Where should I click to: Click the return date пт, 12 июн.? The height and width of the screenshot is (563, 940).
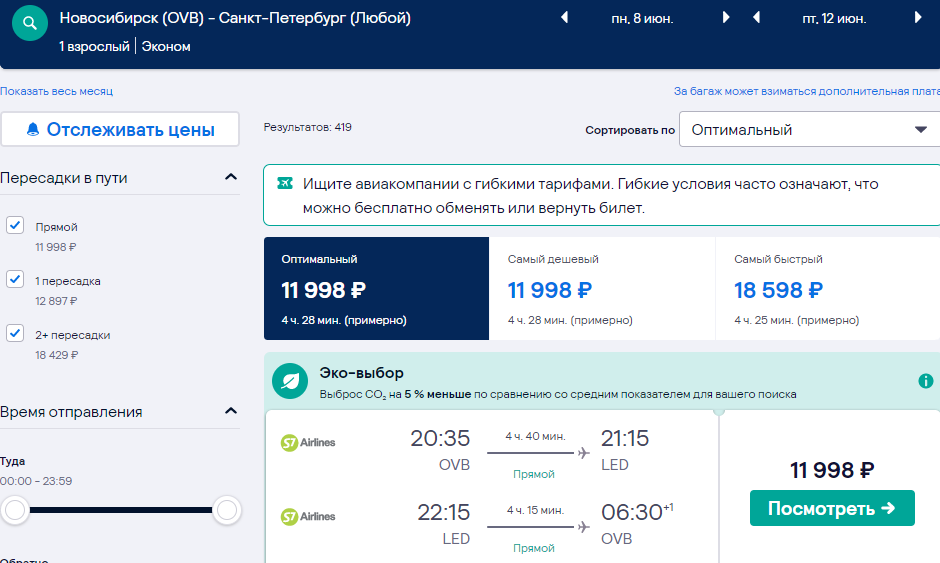[x=834, y=19]
